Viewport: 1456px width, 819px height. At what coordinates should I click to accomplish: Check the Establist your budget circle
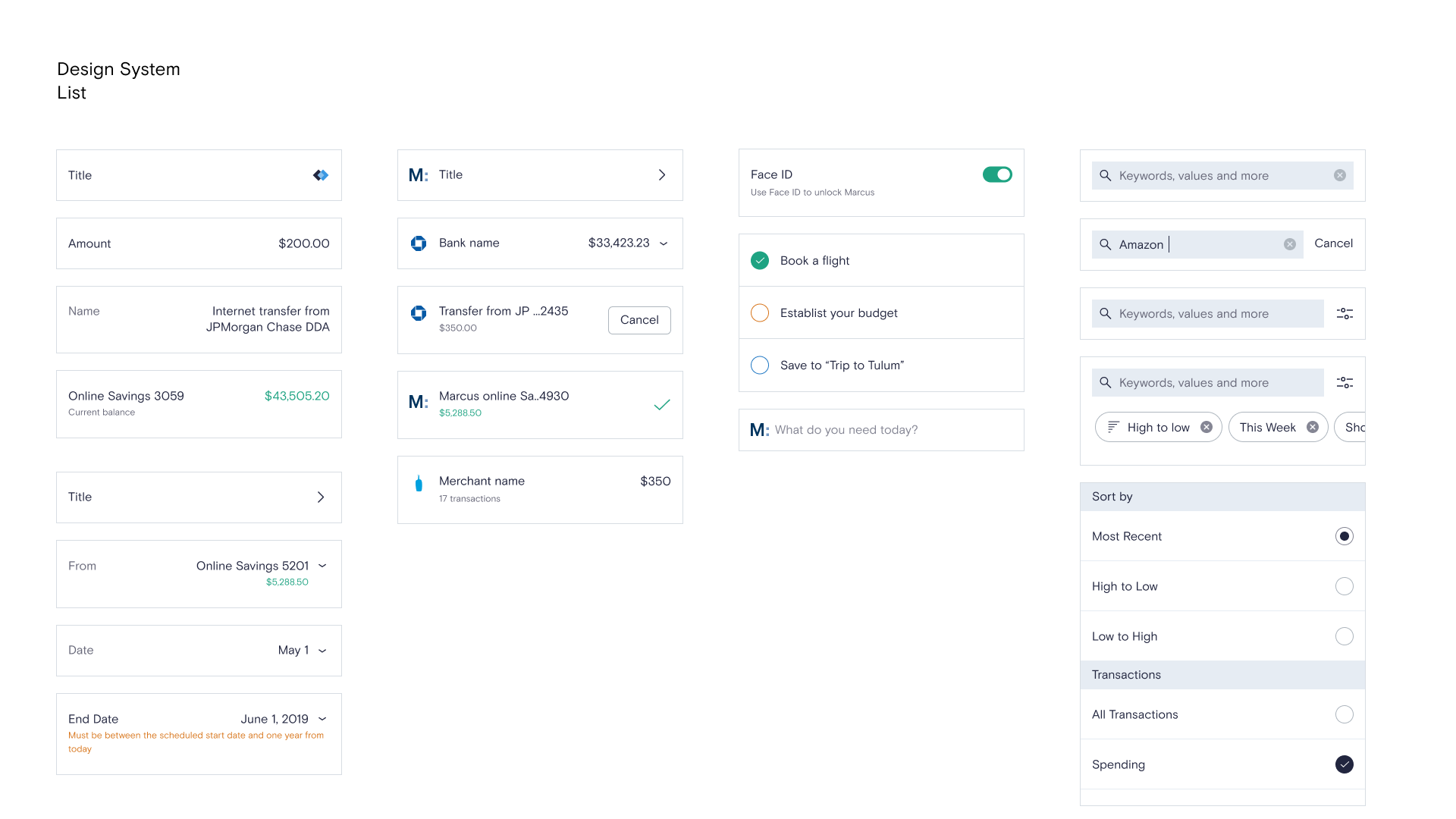point(760,312)
